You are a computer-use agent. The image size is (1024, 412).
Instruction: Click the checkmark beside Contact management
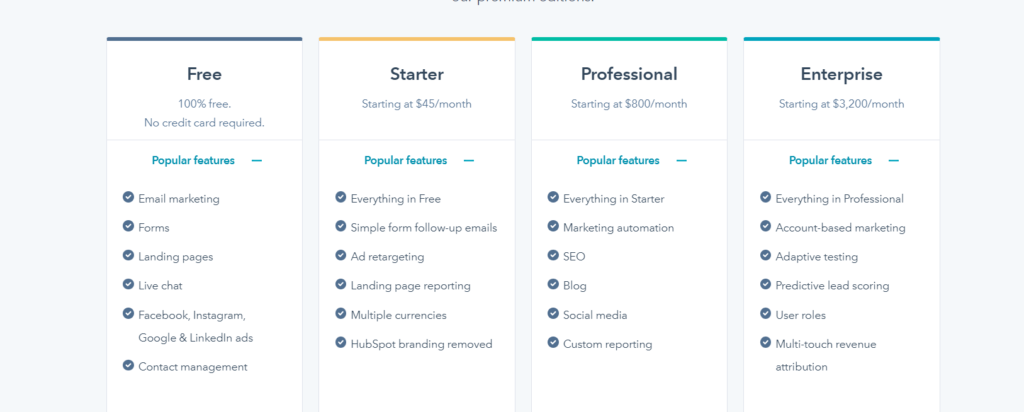coord(128,366)
